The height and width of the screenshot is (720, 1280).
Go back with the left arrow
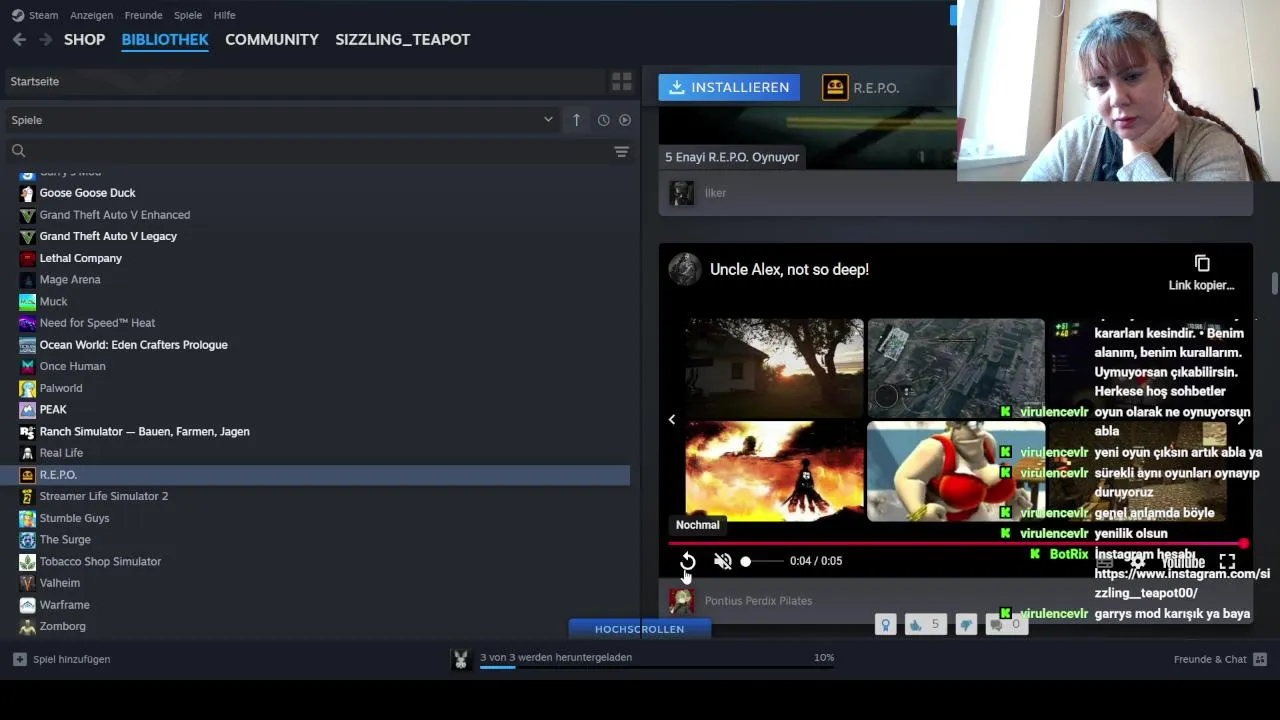click(x=19, y=39)
